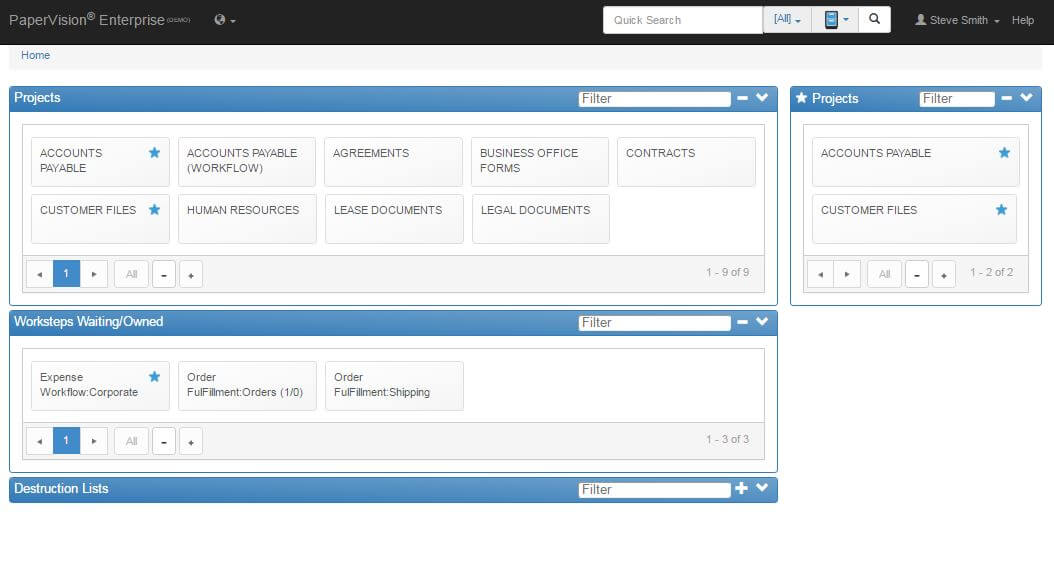Toggle favorite star on CUSTOMER FILES in main Projects
The image size is (1054, 571).
[155, 210]
